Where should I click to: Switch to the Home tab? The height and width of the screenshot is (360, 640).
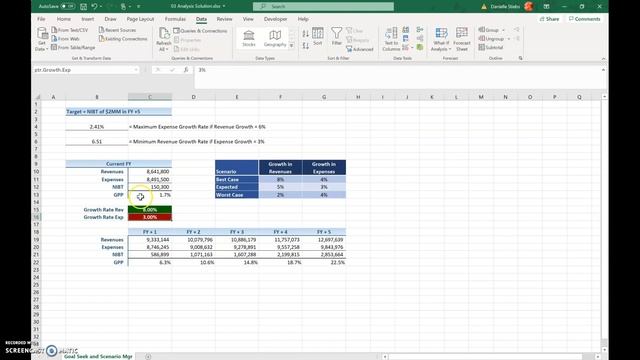(64, 19)
